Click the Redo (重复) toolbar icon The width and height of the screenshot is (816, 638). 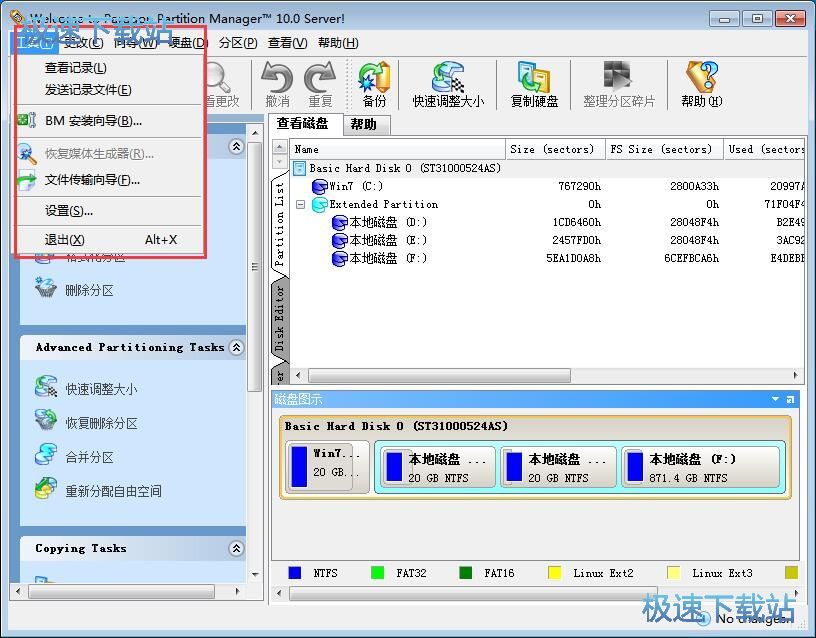click(x=320, y=84)
